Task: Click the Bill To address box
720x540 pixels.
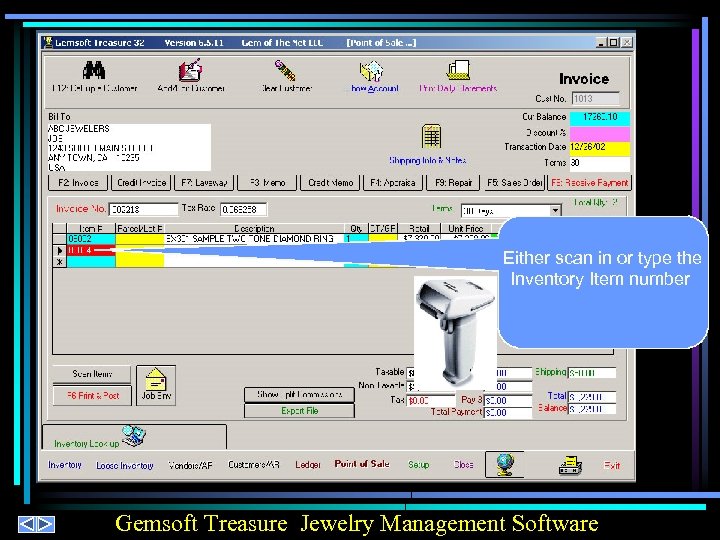Action: point(129,147)
